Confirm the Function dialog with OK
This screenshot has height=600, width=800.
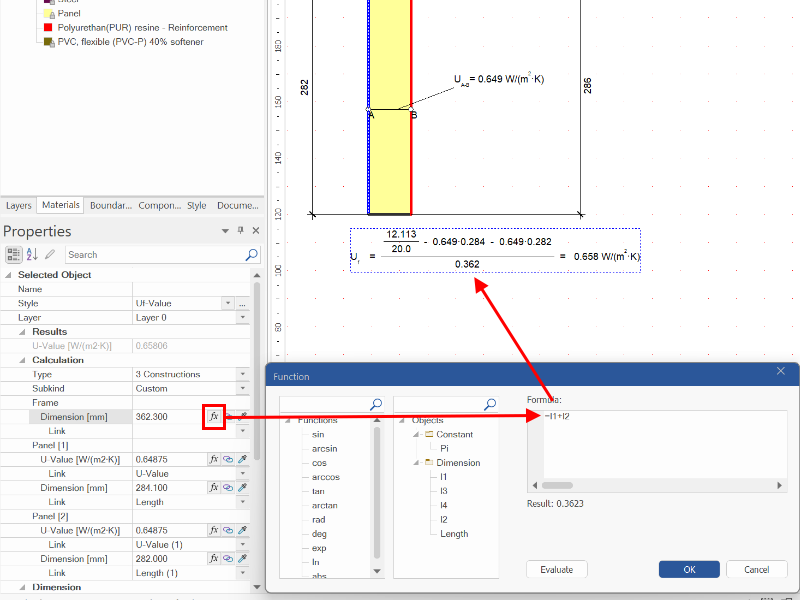pyautogui.click(x=689, y=569)
